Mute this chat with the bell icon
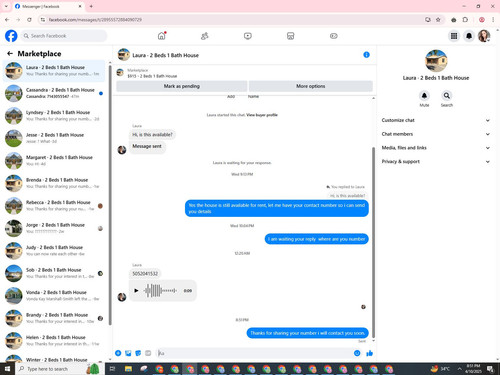 click(x=424, y=96)
